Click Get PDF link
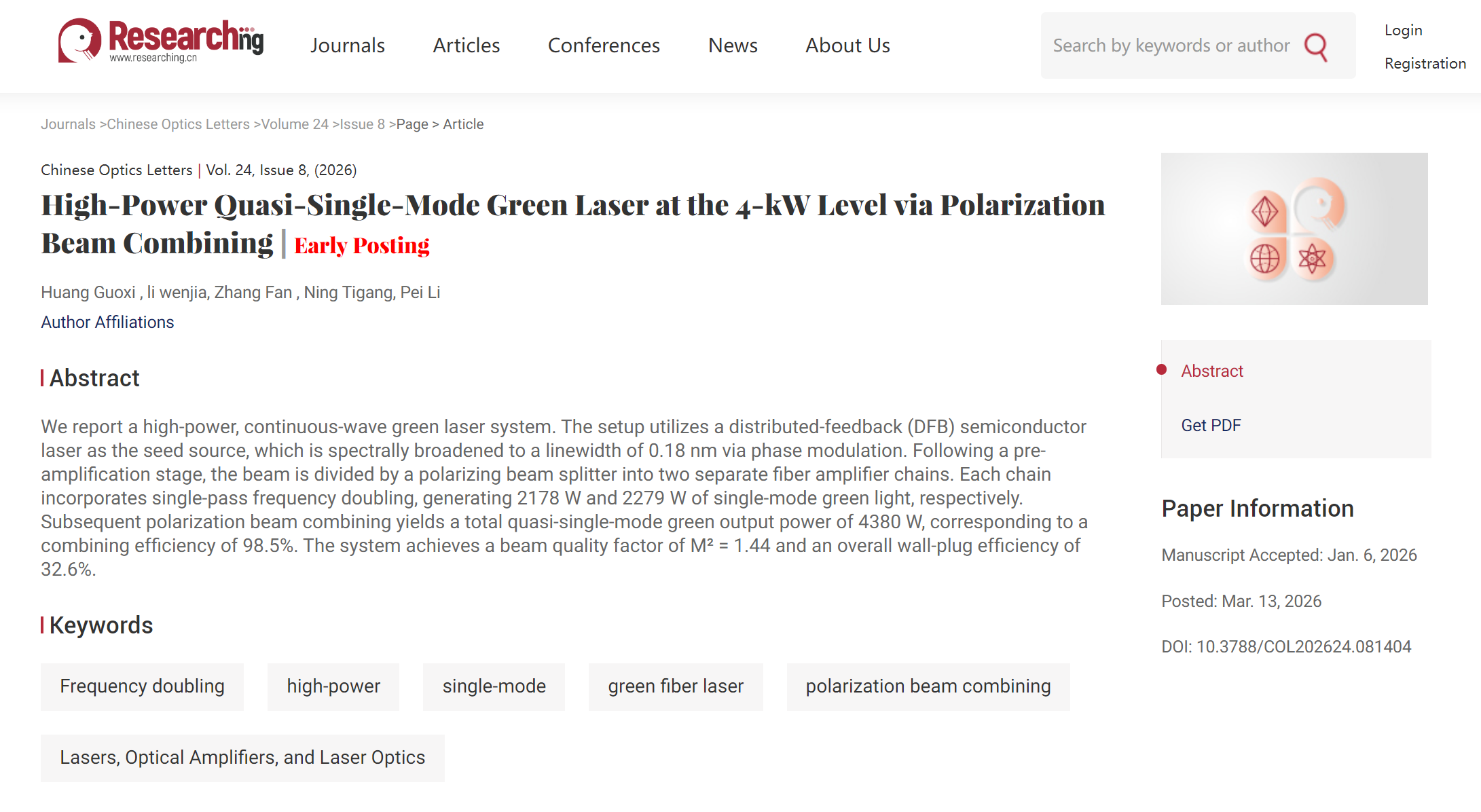This screenshot has height=812, width=1481. coord(1211,426)
